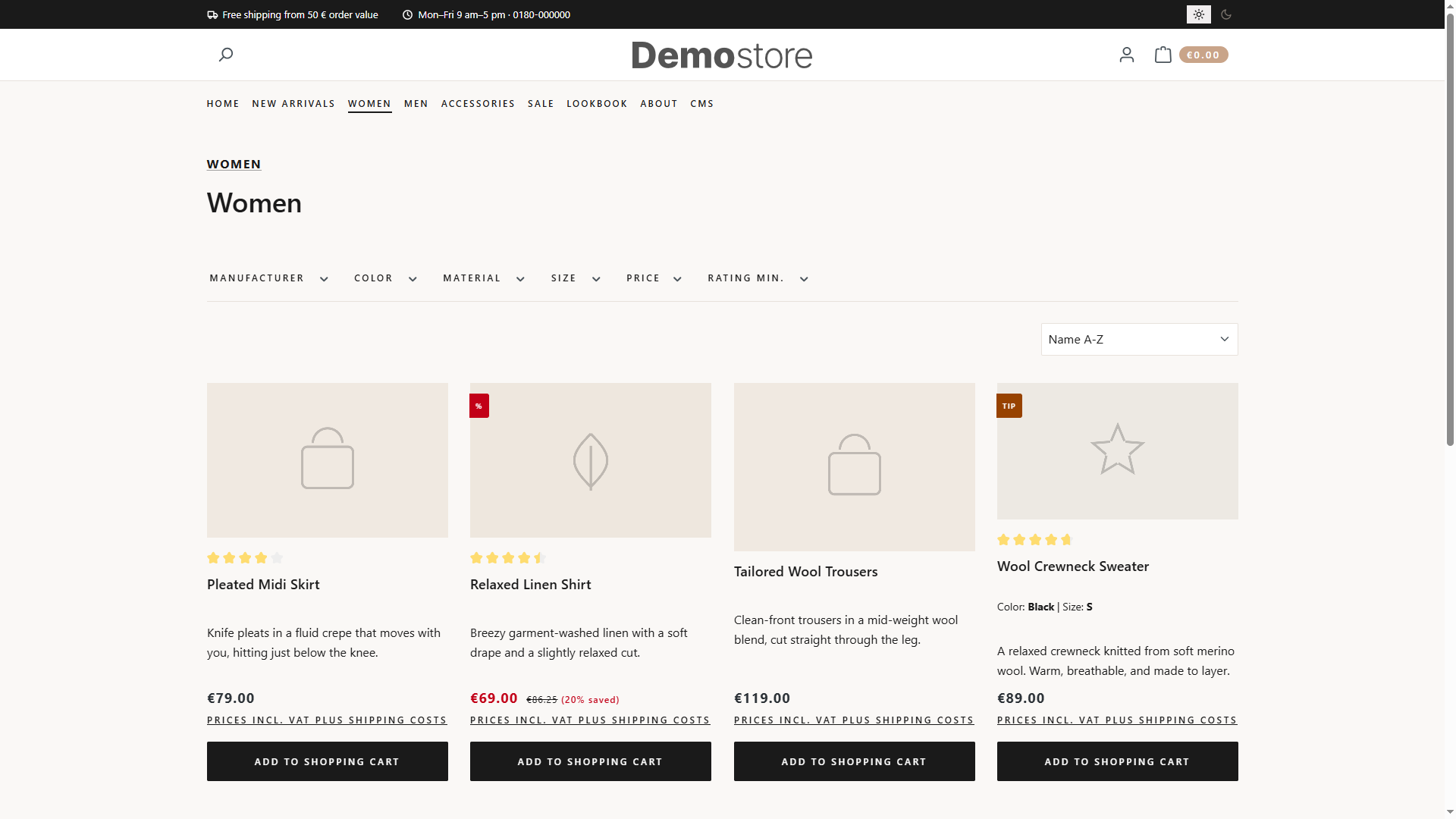Switch to dark mode moon icon
The height and width of the screenshot is (819, 1456).
point(1226,14)
